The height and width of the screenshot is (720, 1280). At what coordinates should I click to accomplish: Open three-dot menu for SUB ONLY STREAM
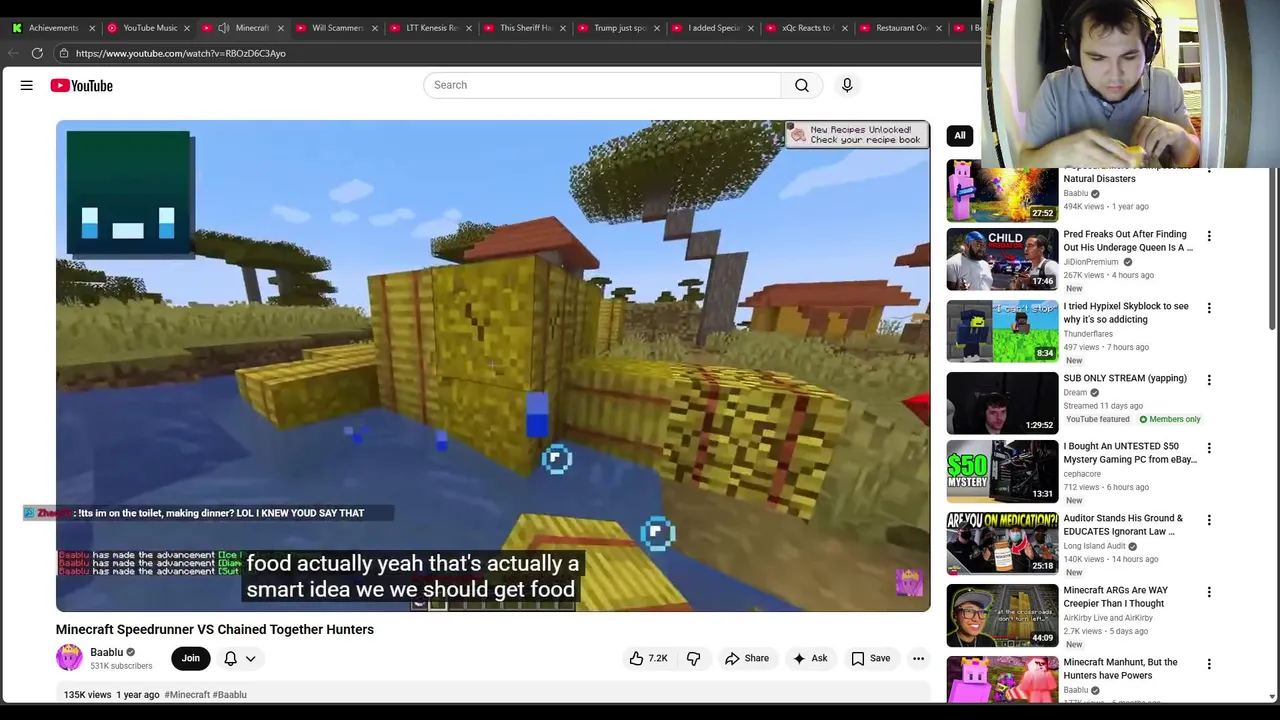click(x=1209, y=380)
